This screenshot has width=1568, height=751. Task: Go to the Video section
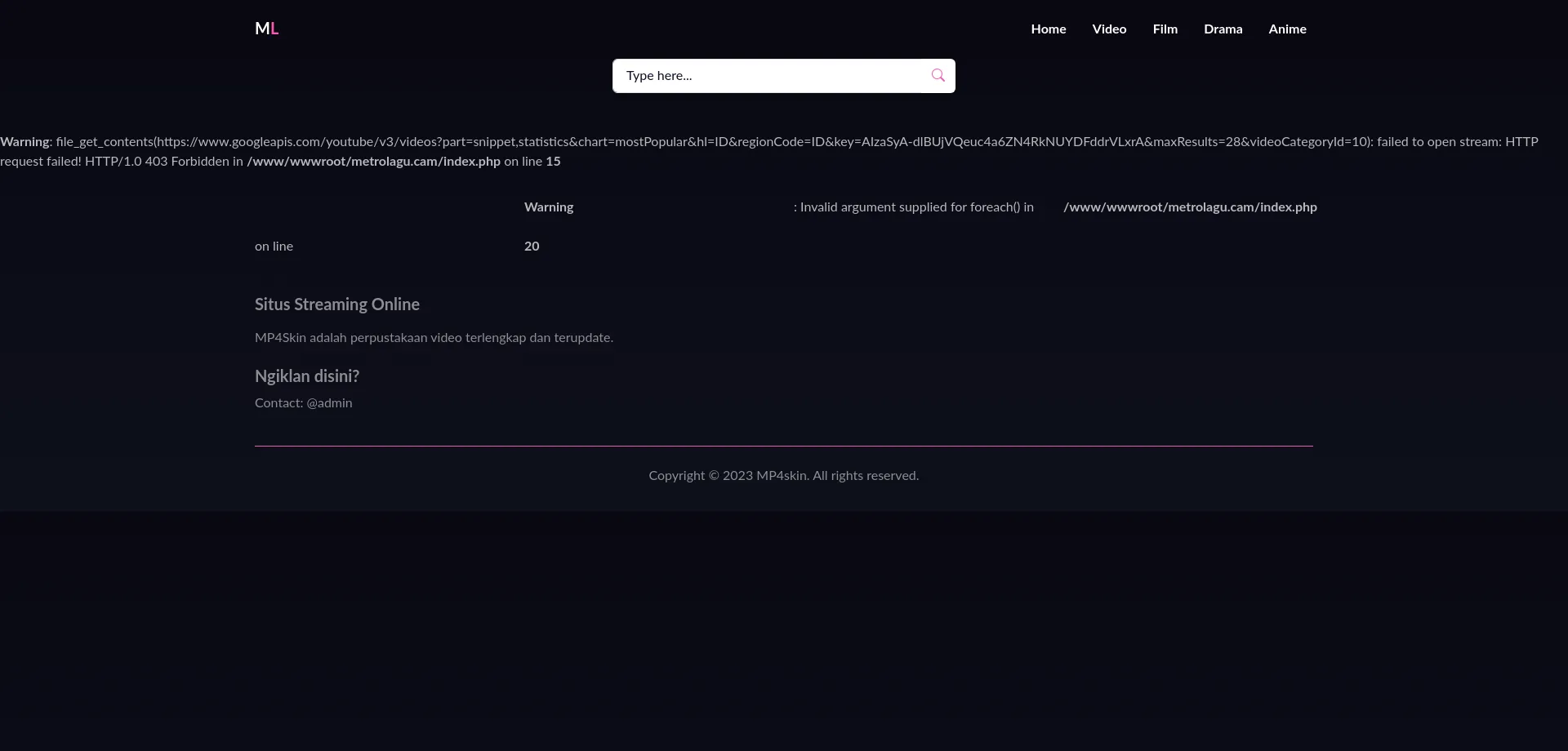click(1108, 29)
